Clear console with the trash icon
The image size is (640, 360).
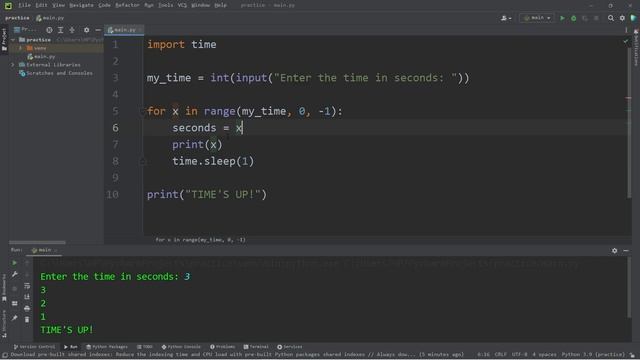tap(27, 319)
